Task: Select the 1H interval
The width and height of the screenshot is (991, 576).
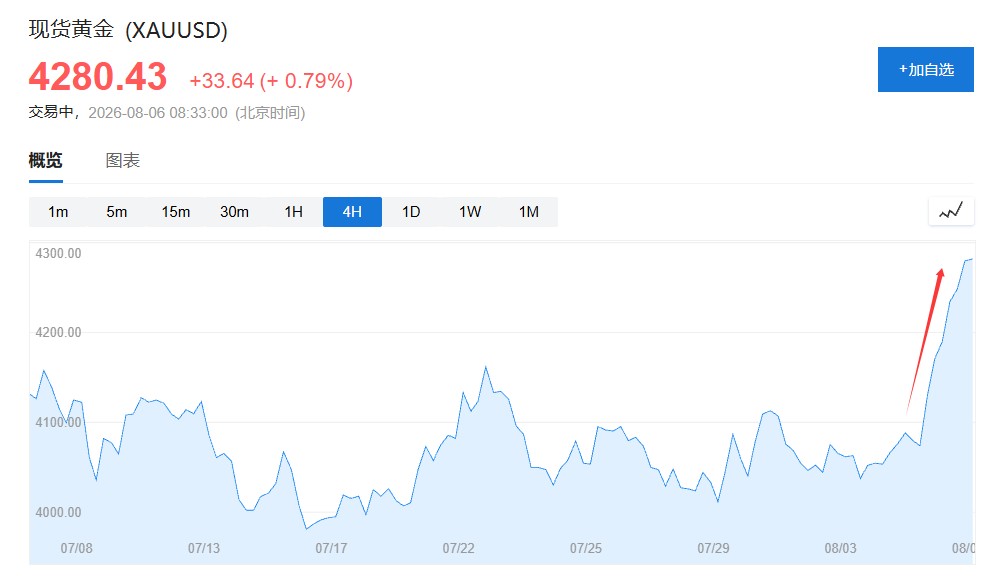Action: 293,212
